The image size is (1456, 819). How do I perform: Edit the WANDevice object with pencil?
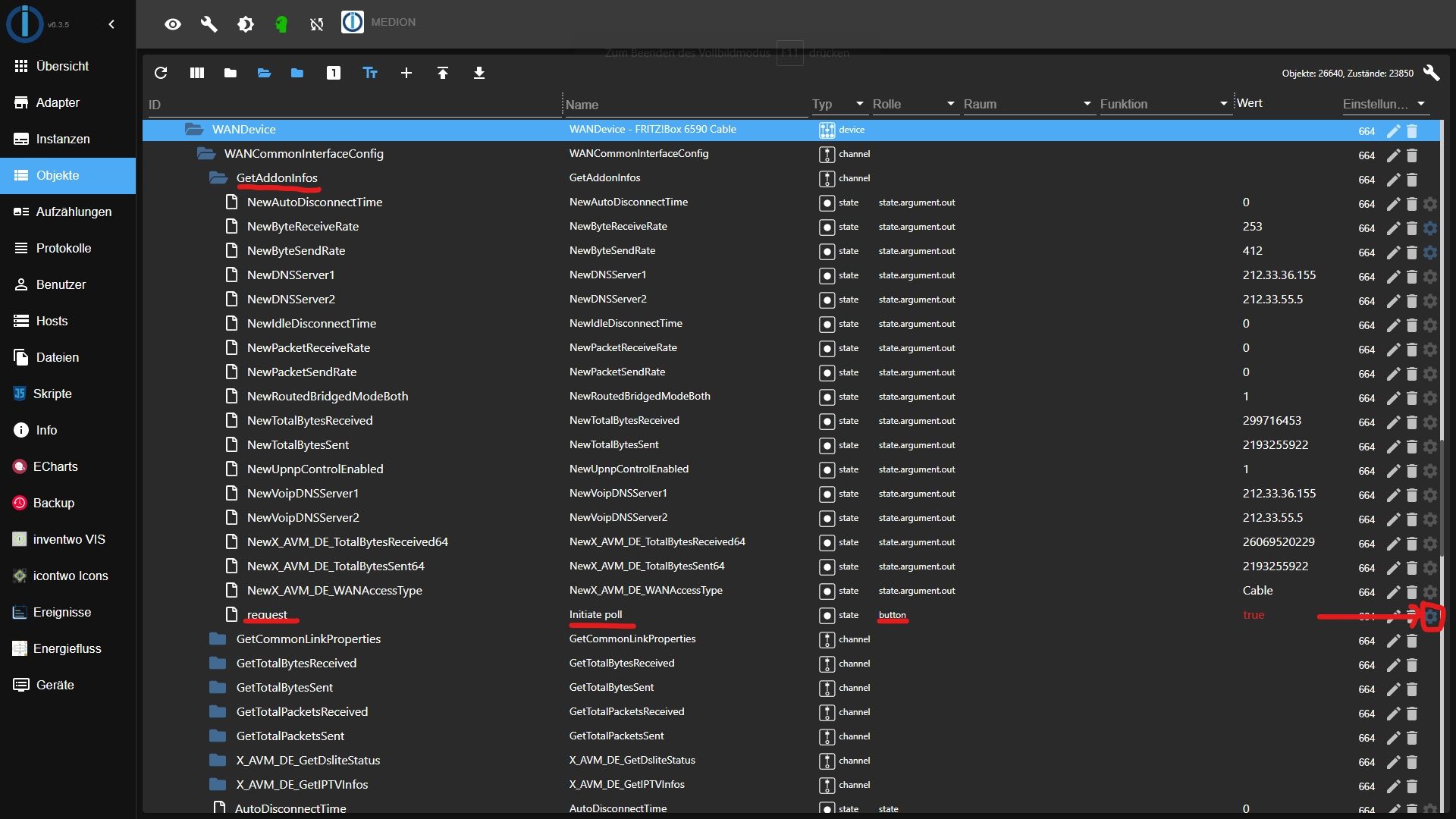1394,131
